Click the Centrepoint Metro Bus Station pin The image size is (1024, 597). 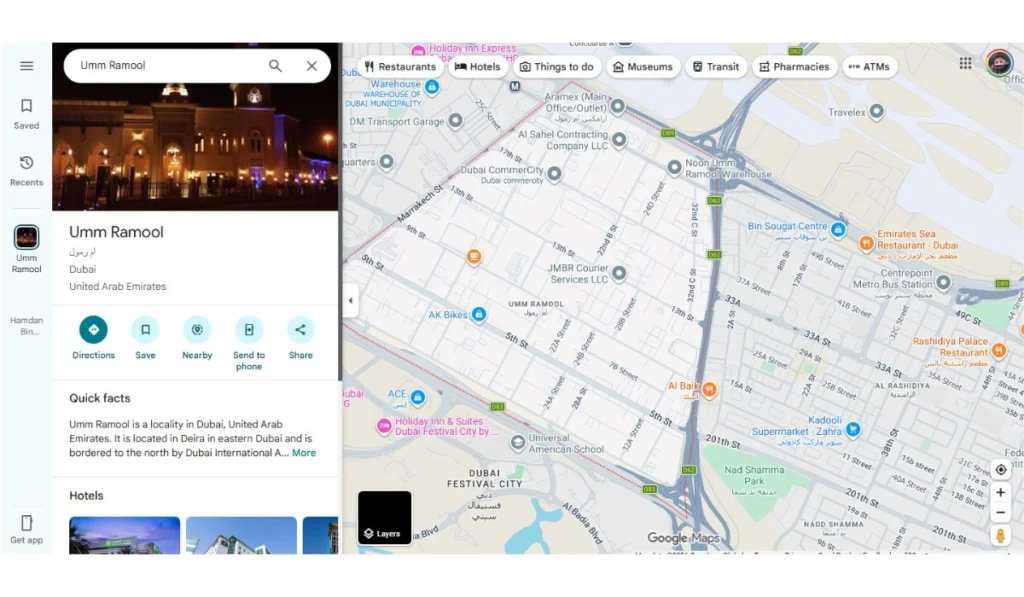[943, 282]
